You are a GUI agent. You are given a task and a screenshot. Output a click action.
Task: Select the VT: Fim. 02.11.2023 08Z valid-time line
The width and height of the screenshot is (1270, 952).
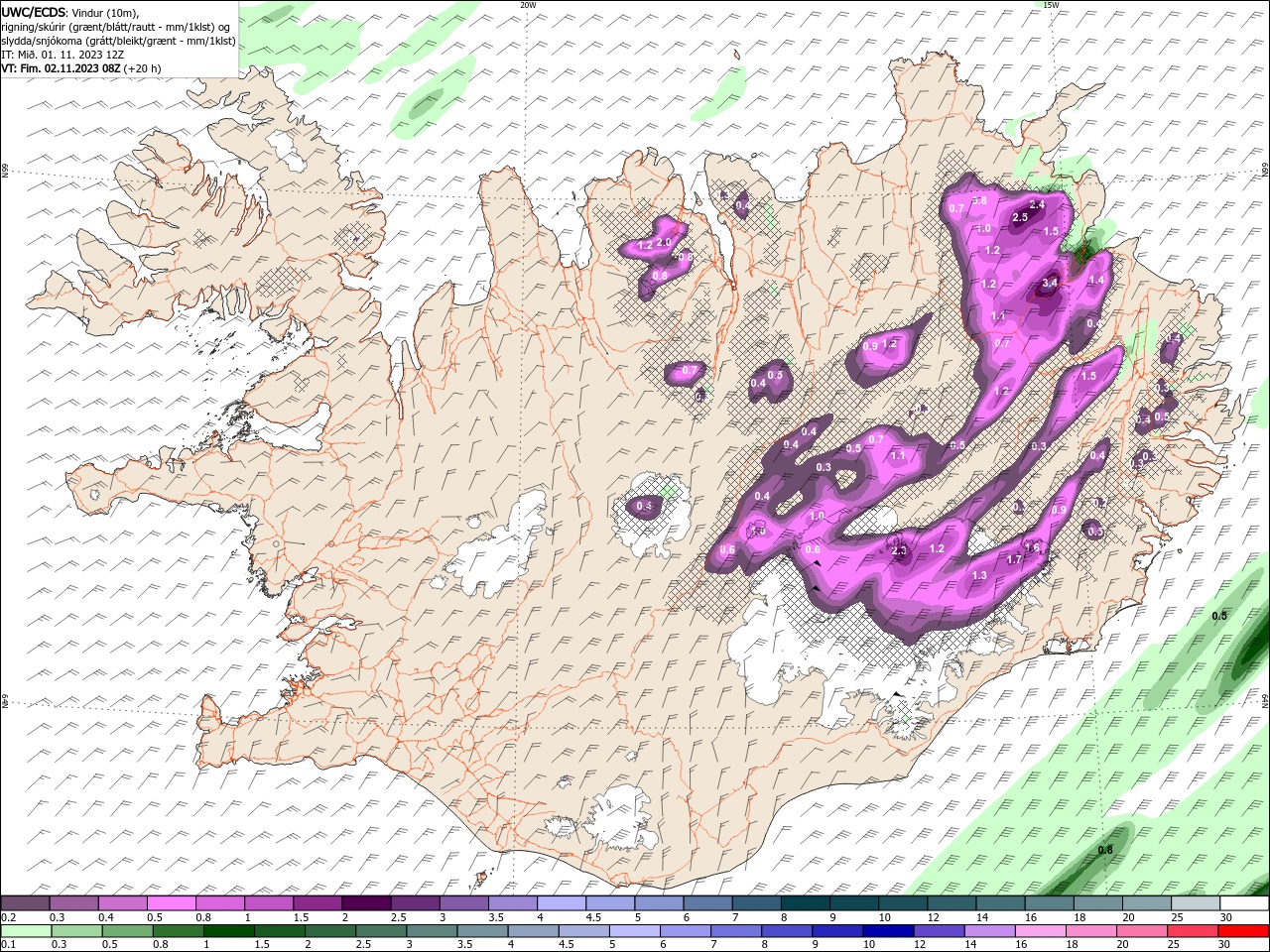click(x=81, y=68)
